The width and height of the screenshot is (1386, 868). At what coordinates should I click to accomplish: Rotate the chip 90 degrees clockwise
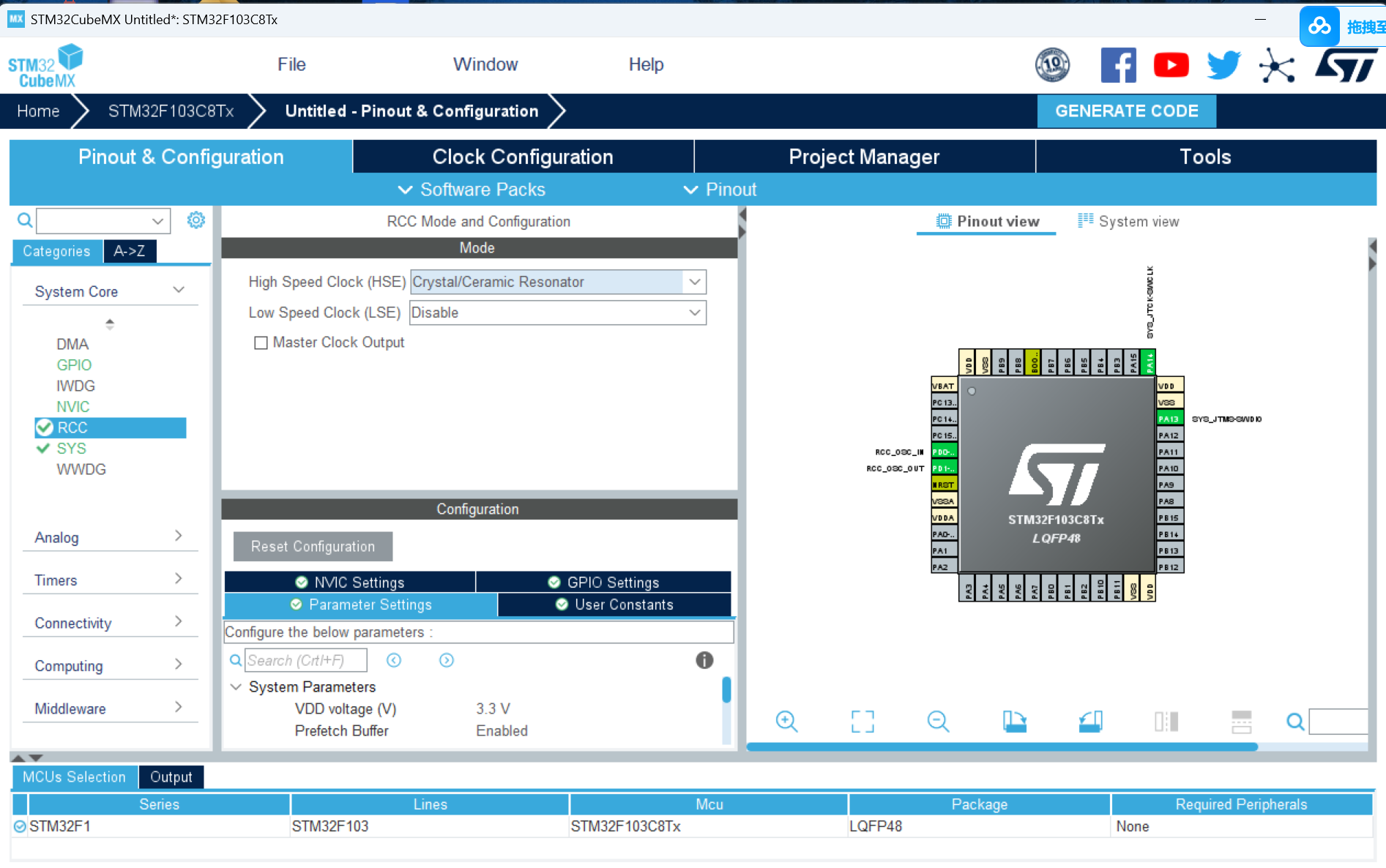pyautogui.click(x=1014, y=722)
